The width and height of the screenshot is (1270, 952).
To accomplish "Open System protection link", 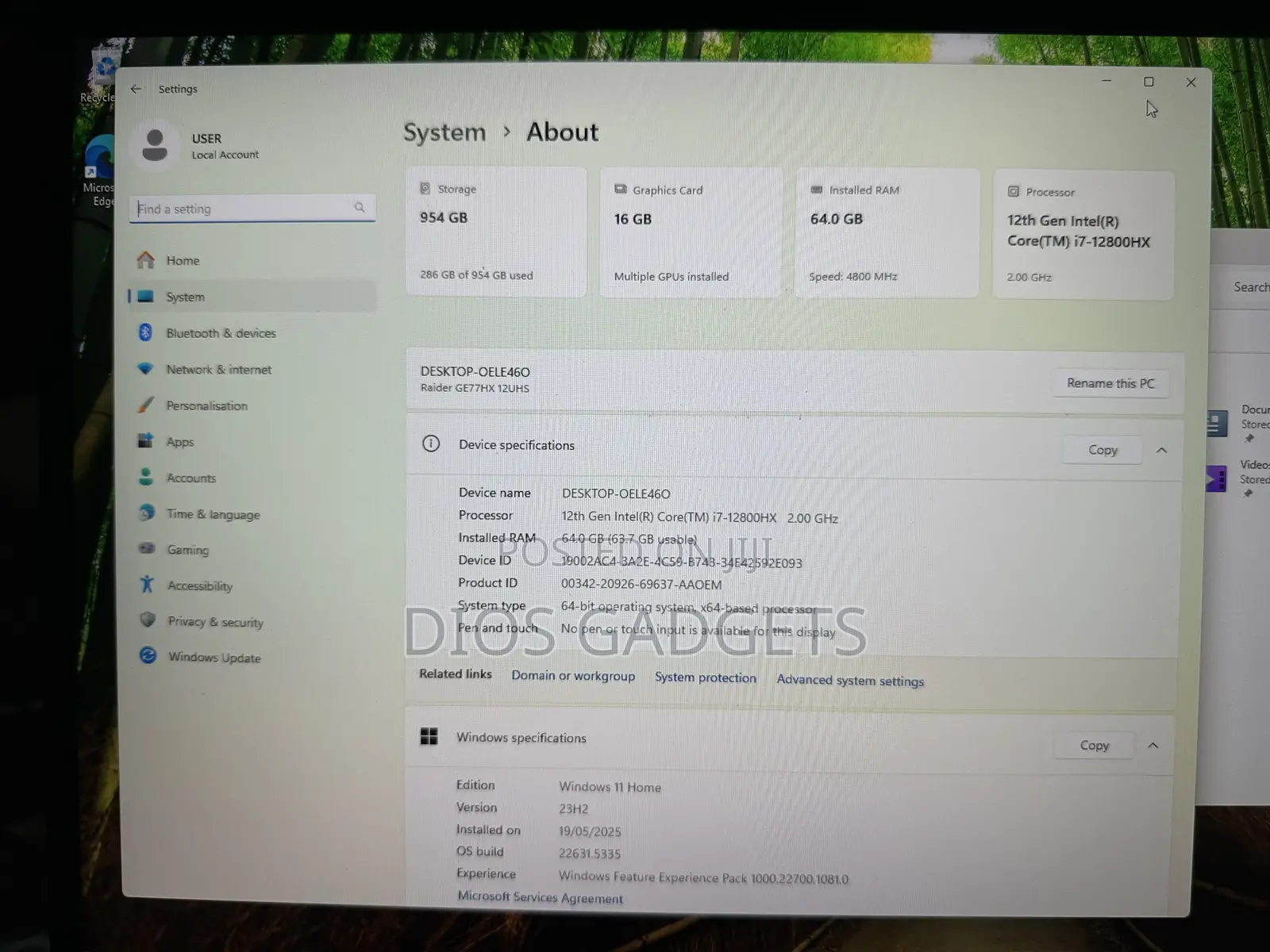I will 706,678.
